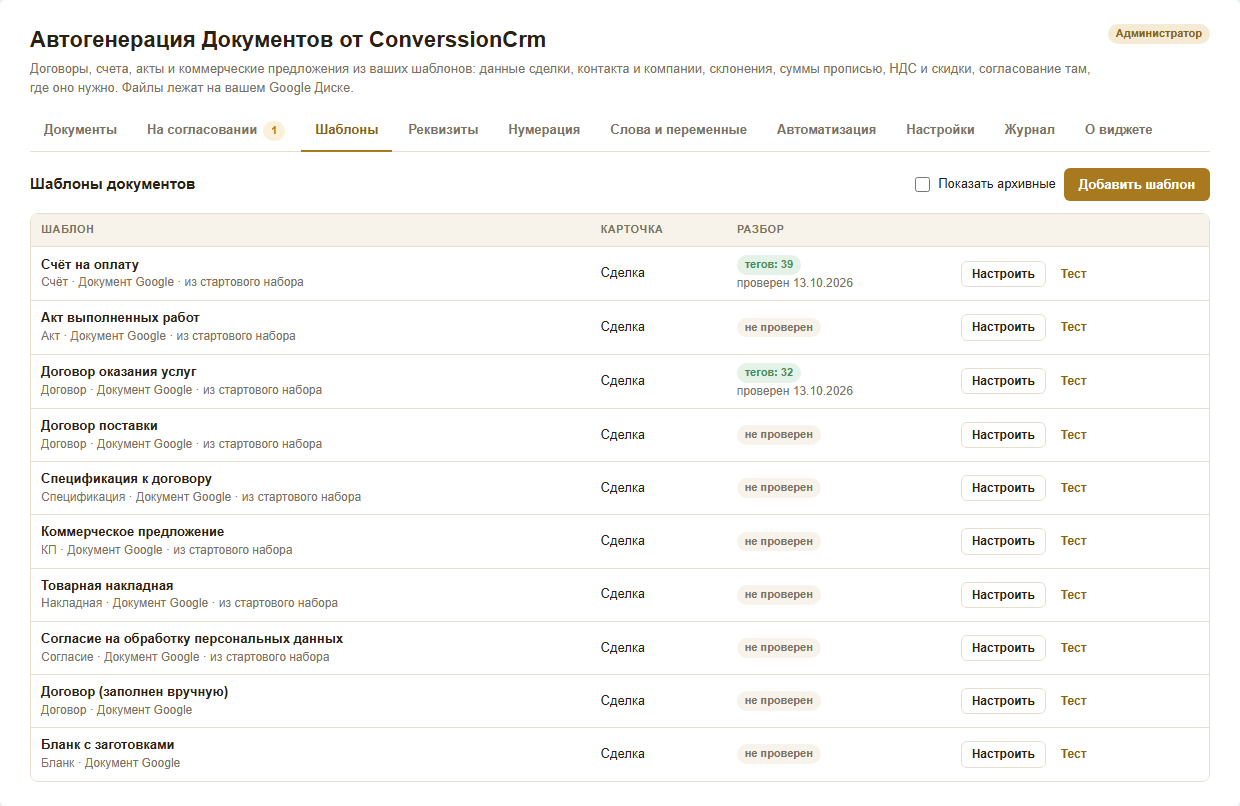The width and height of the screenshot is (1240, 806).
Task: Show the "О виджете" tab
Action: pos(1118,130)
